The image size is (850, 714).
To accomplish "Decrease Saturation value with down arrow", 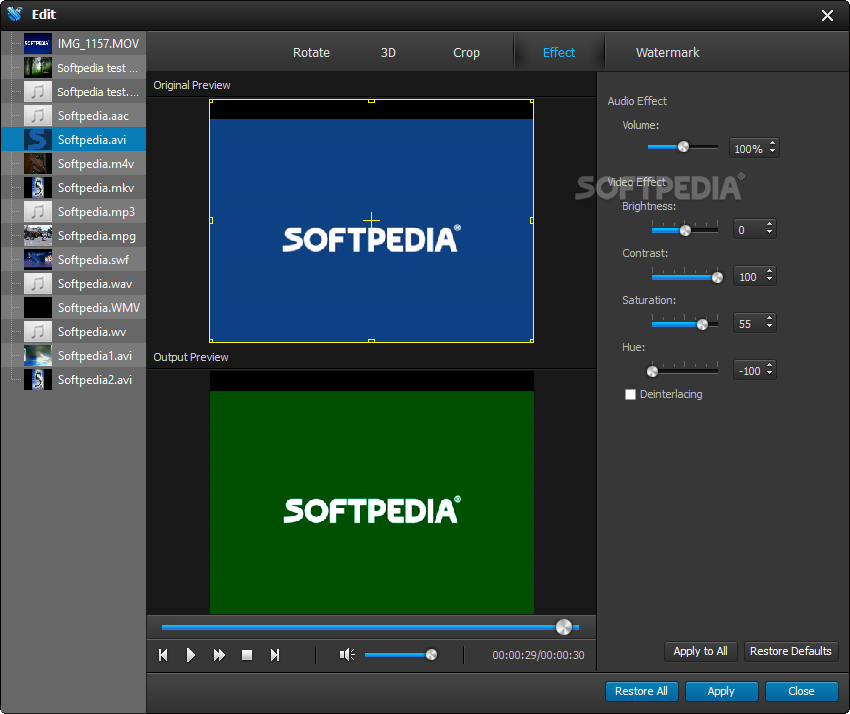I will point(769,326).
